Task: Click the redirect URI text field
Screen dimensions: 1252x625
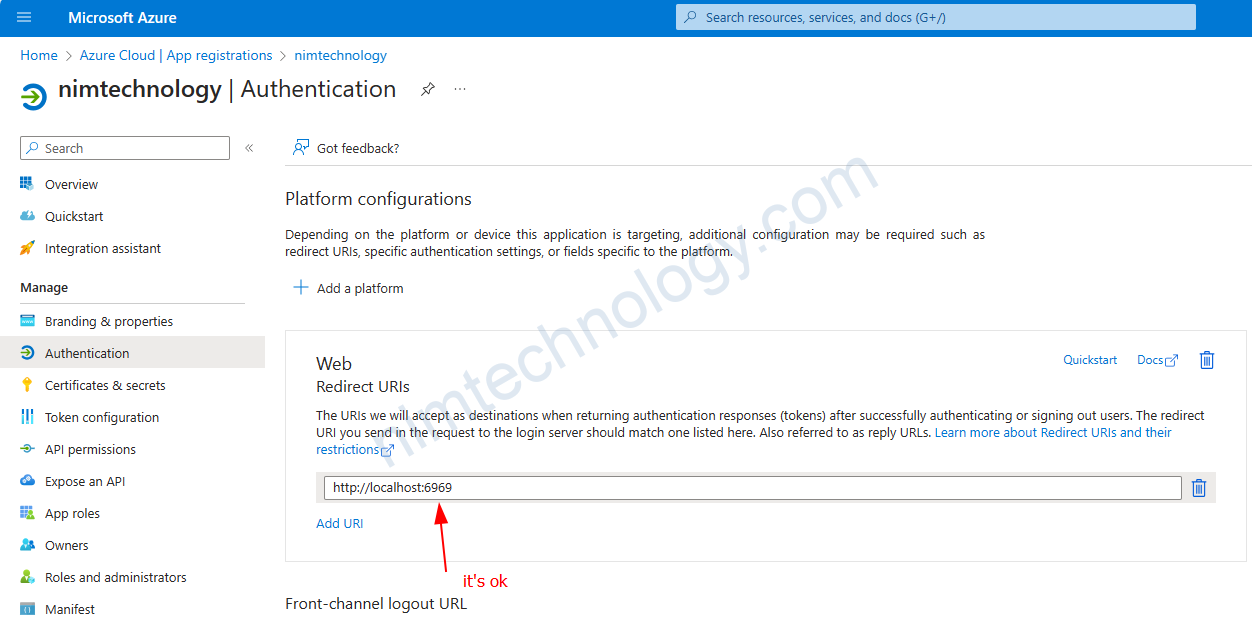Action: pos(752,488)
